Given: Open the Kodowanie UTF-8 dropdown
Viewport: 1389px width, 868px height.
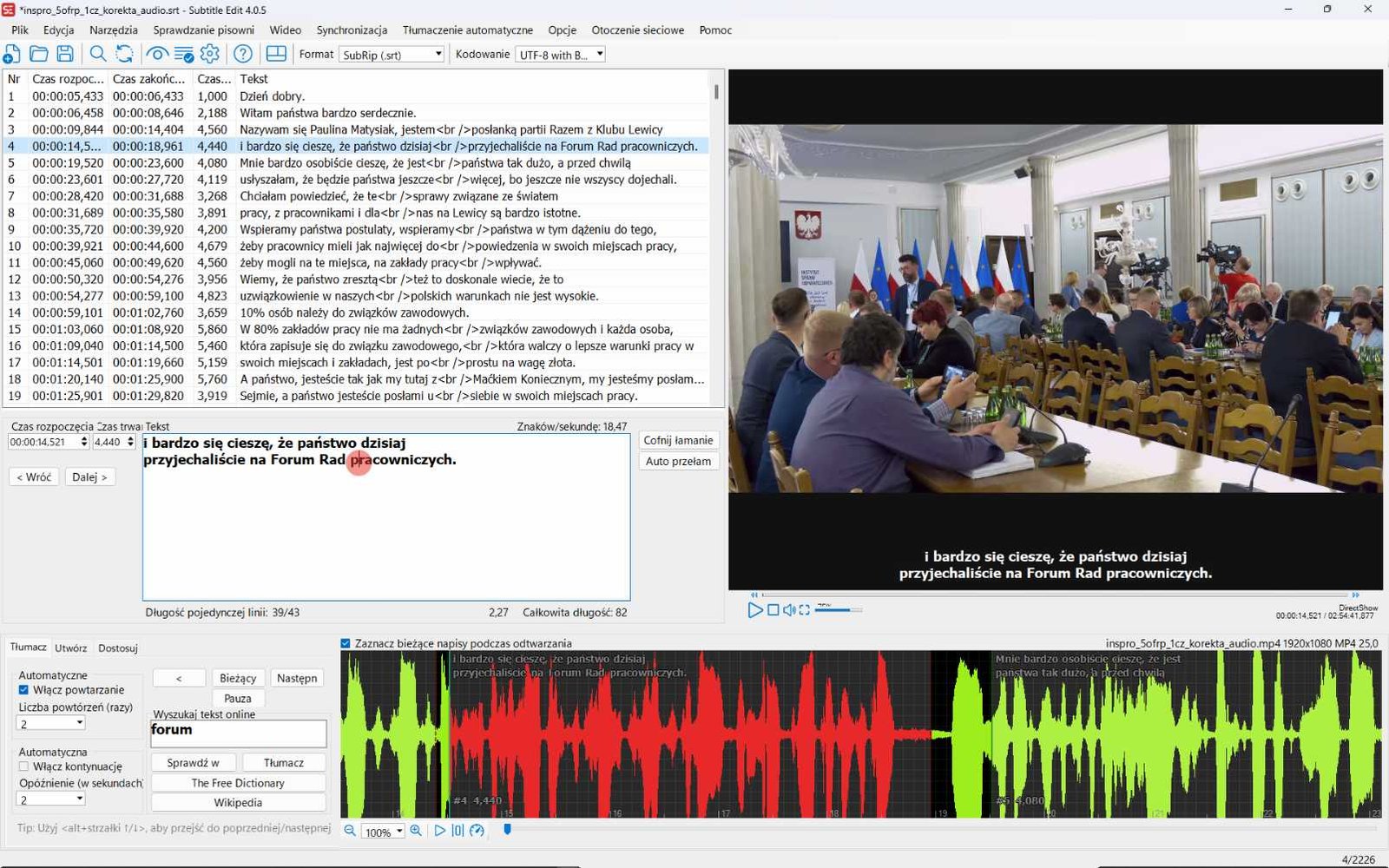Looking at the screenshot, I should tap(560, 55).
